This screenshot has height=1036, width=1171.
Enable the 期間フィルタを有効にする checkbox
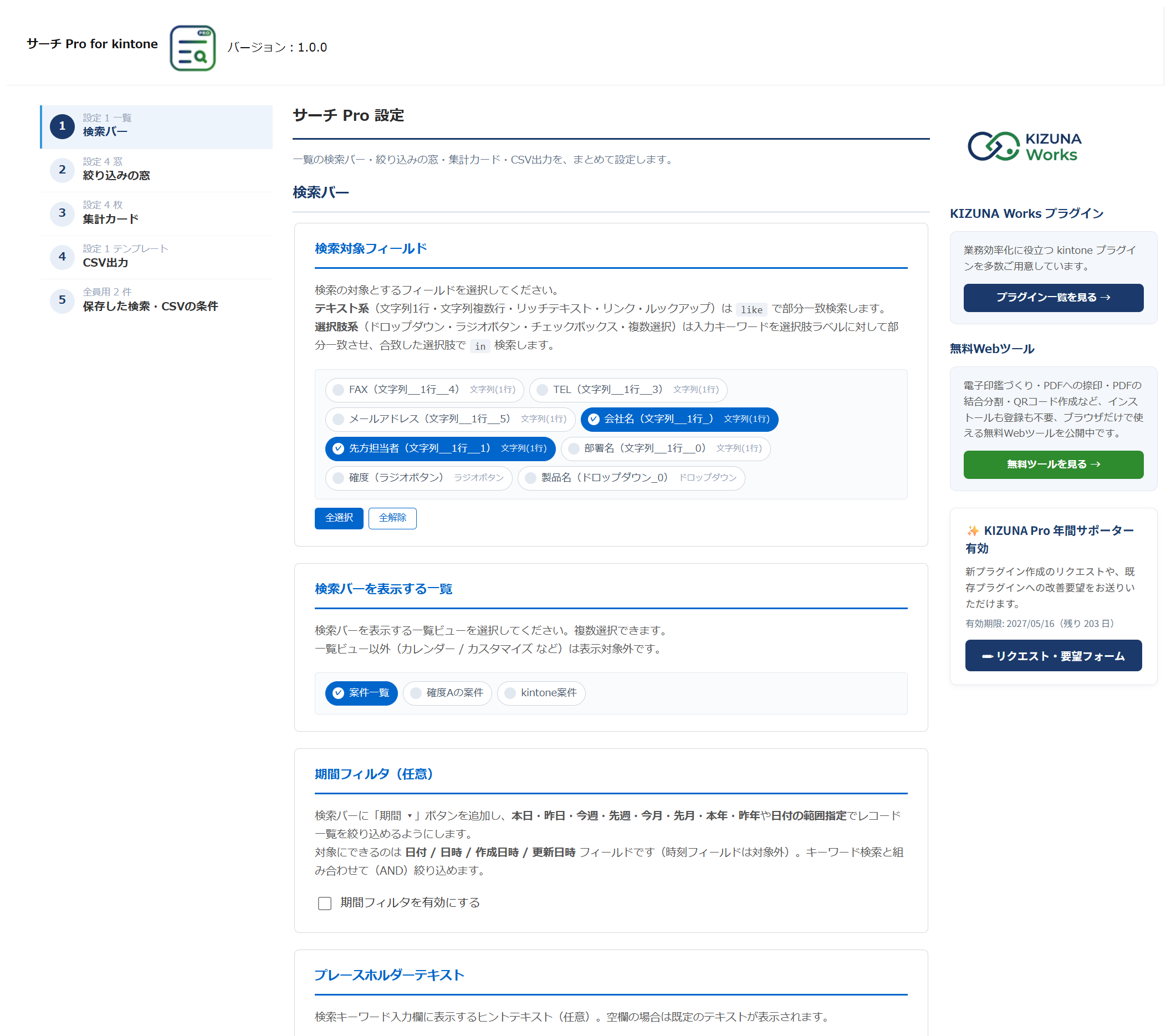[x=324, y=903]
